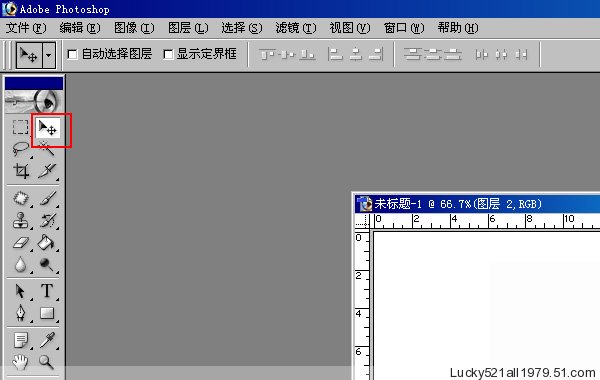
Task: Click the Adobe Online eye banner
Action: [34, 101]
